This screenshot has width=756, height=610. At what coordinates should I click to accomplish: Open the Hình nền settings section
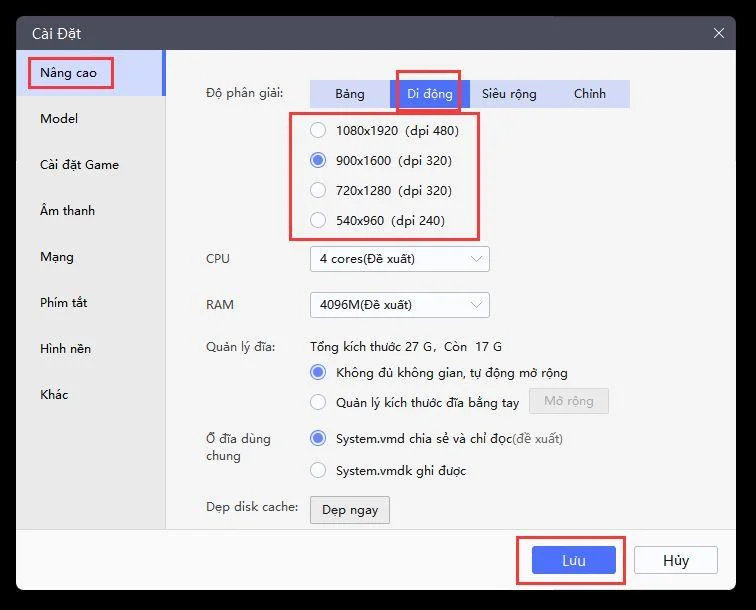coord(91,349)
